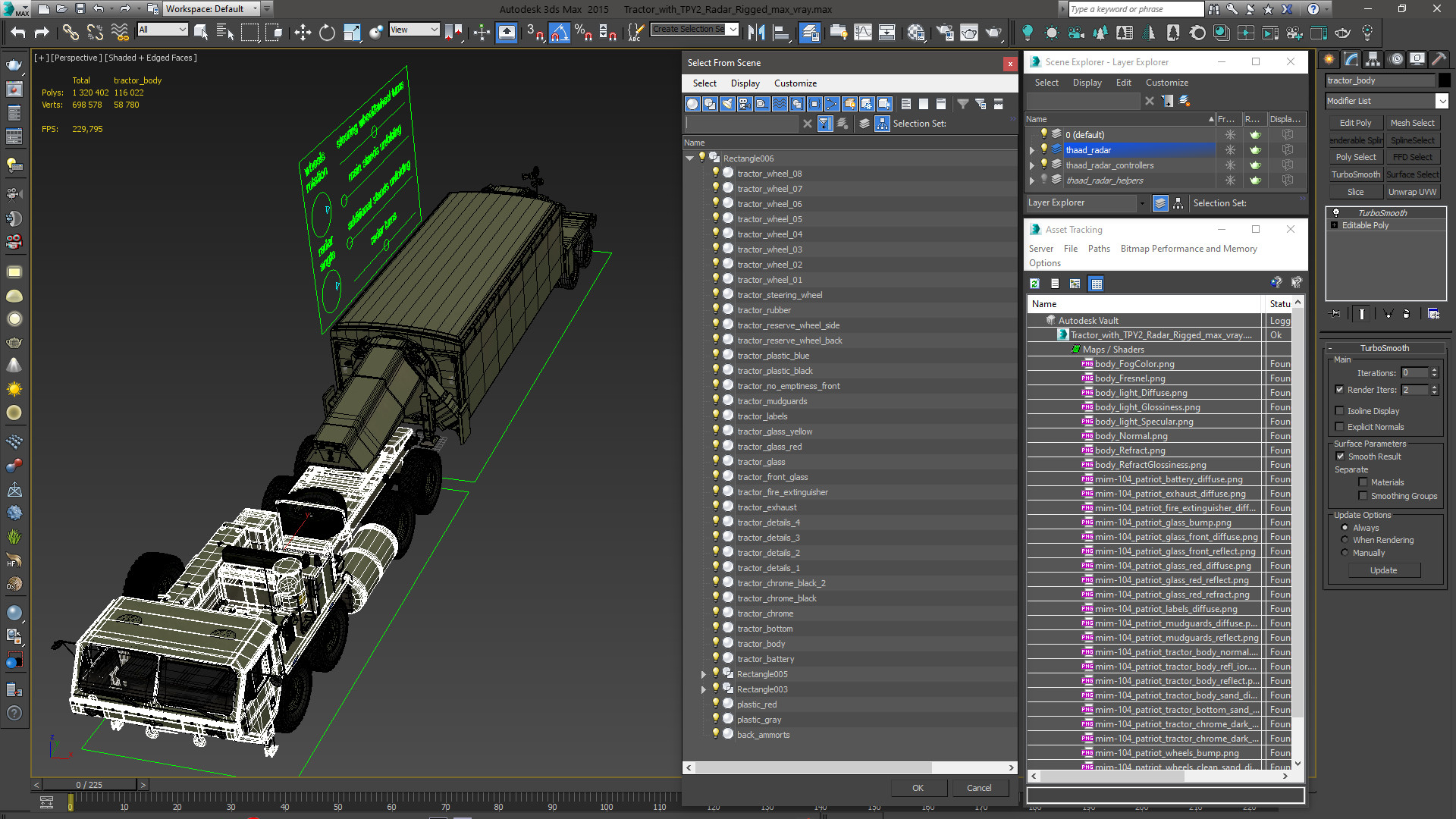Open the Utilities hammer panel tab

click(1439, 59)
